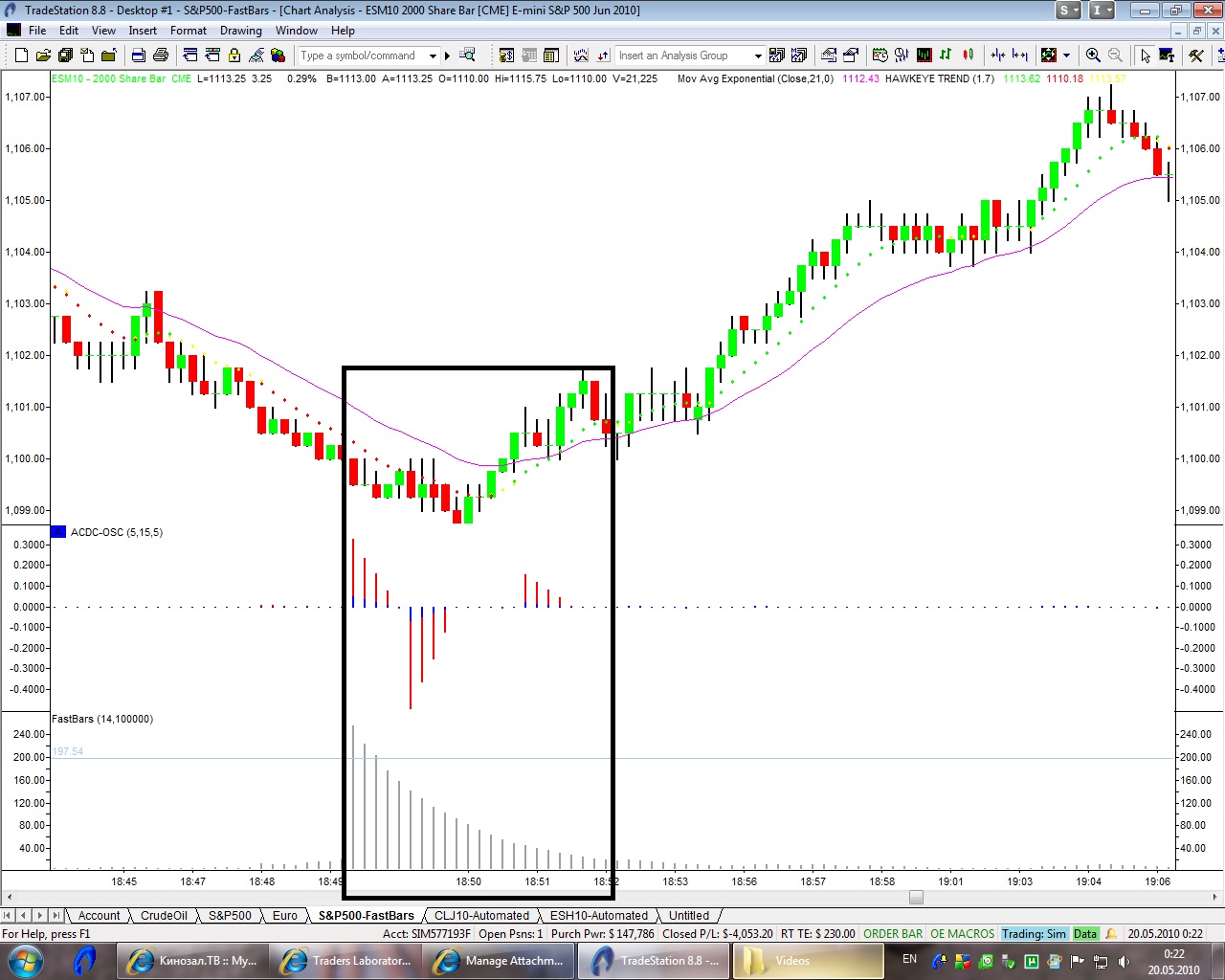Screen dimensions: 1225x980
Task: Click the horizontal chart scrollbar thumb
Action: 916,898
